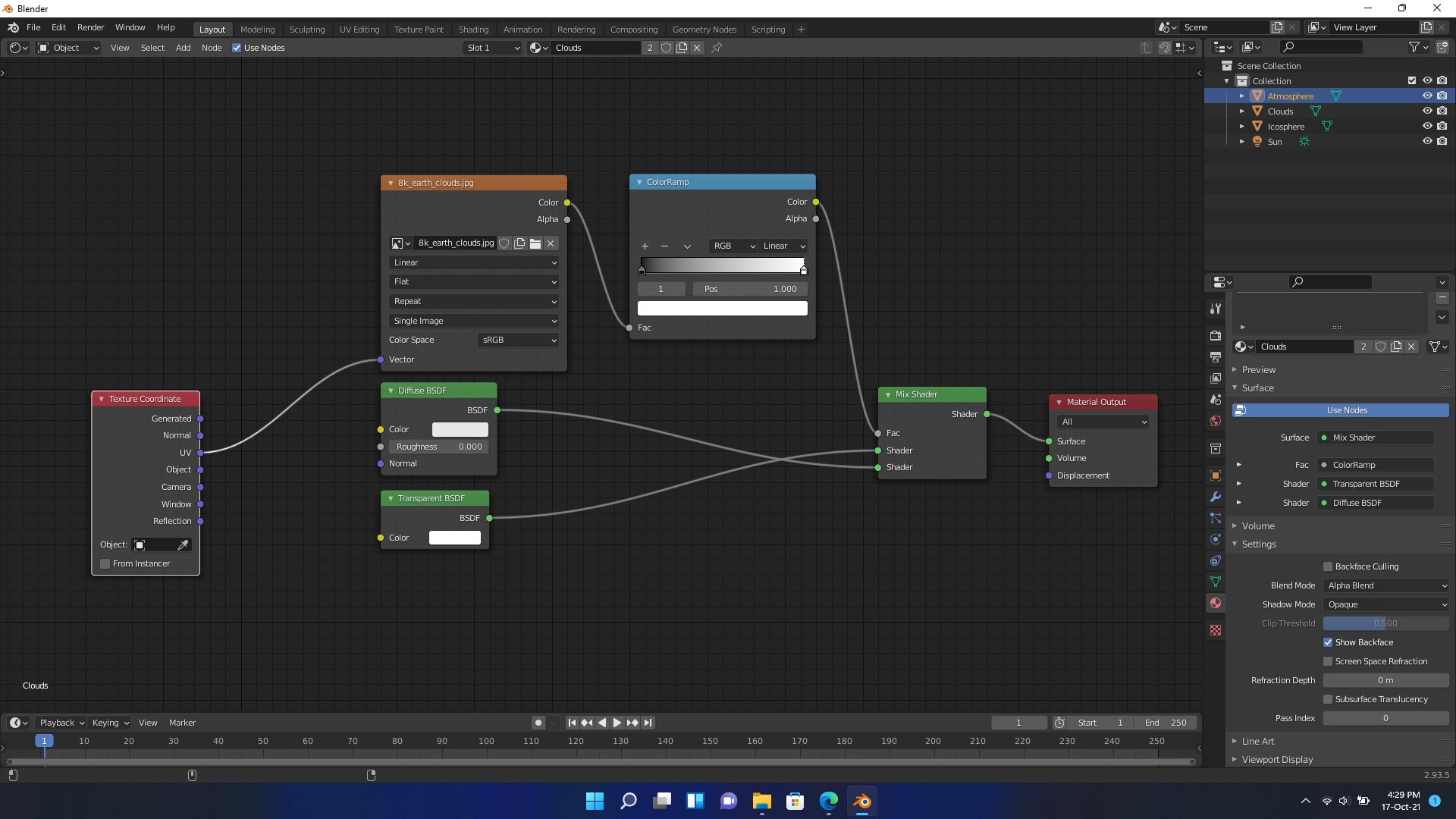Open Material Output target All dropdown
Image resolution: width=1456 pixels, height=819 pixels.
tap(1103, 422)
